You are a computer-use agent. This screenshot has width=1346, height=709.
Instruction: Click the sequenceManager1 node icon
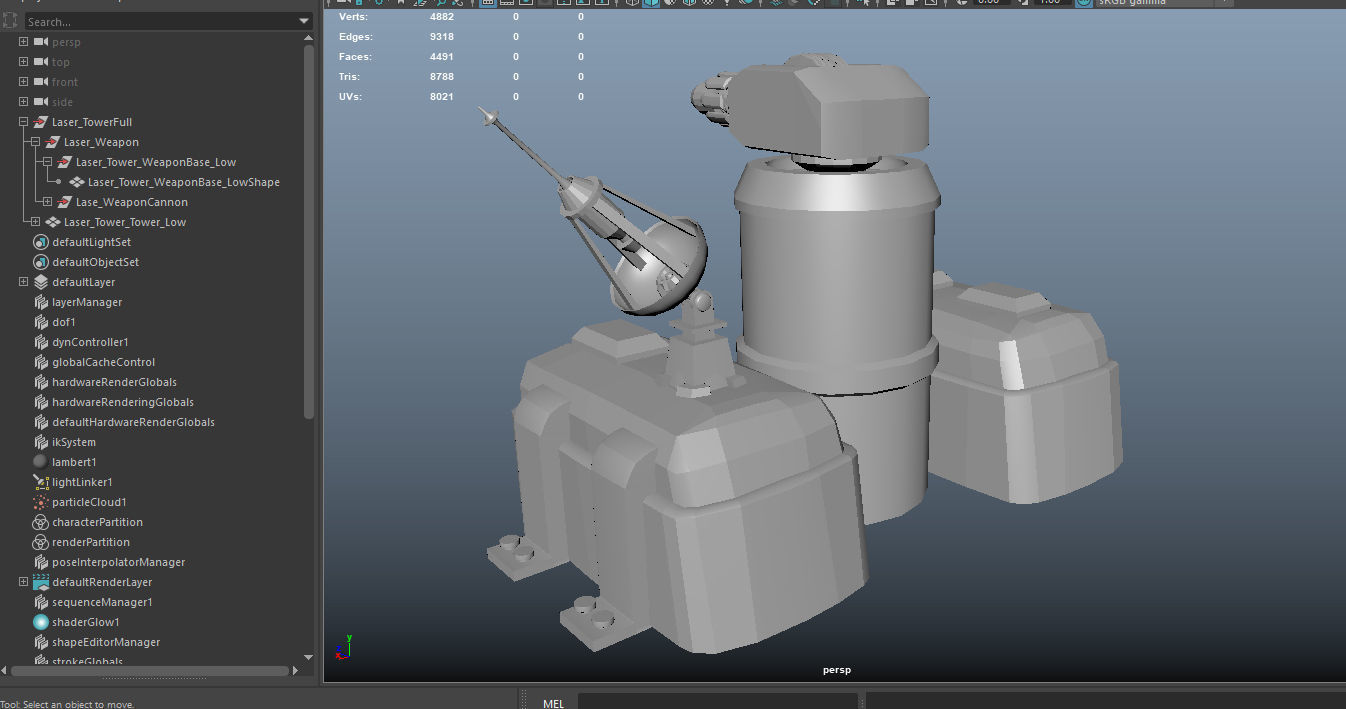click(x=41, y=602)
